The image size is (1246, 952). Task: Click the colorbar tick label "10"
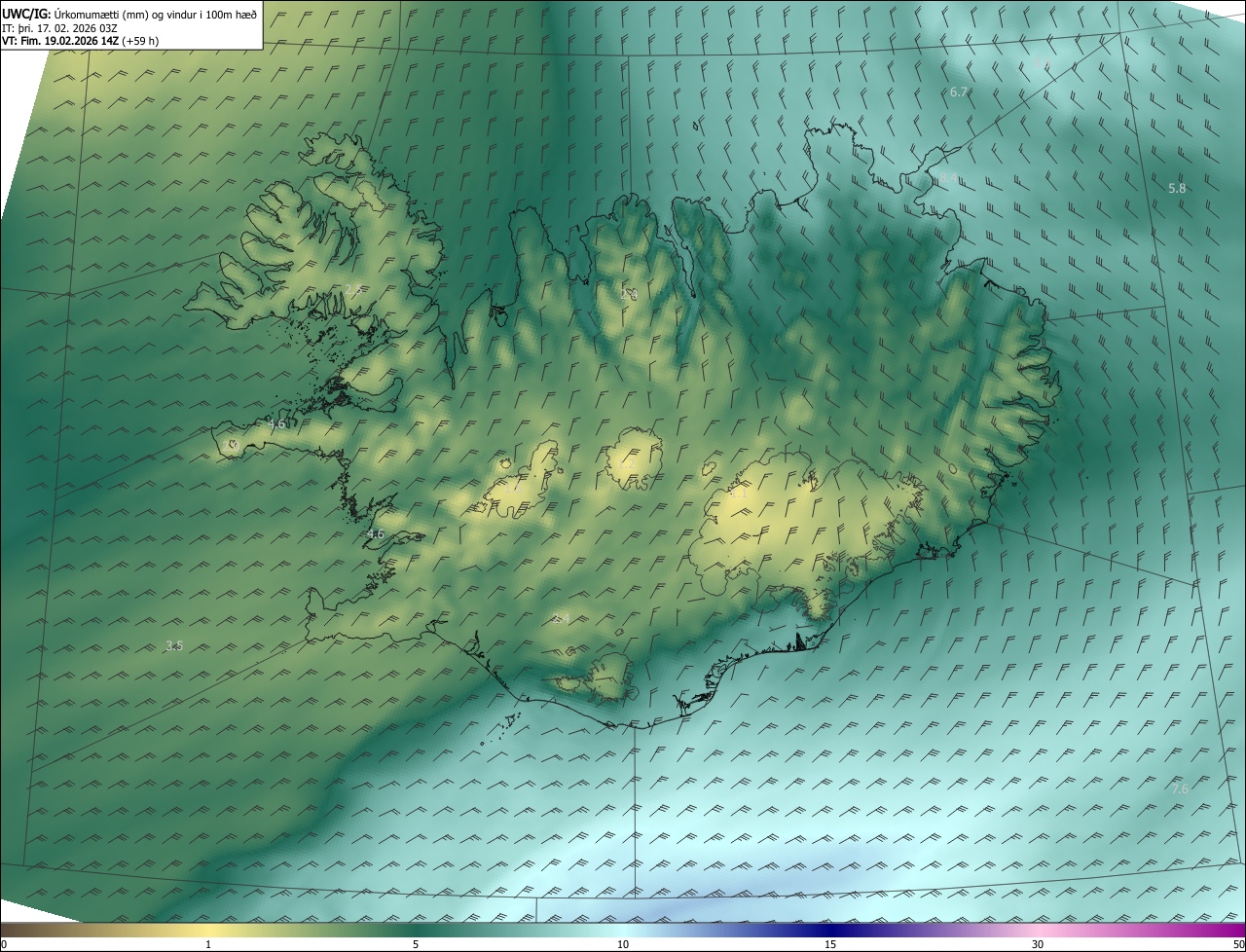[623, 945]
